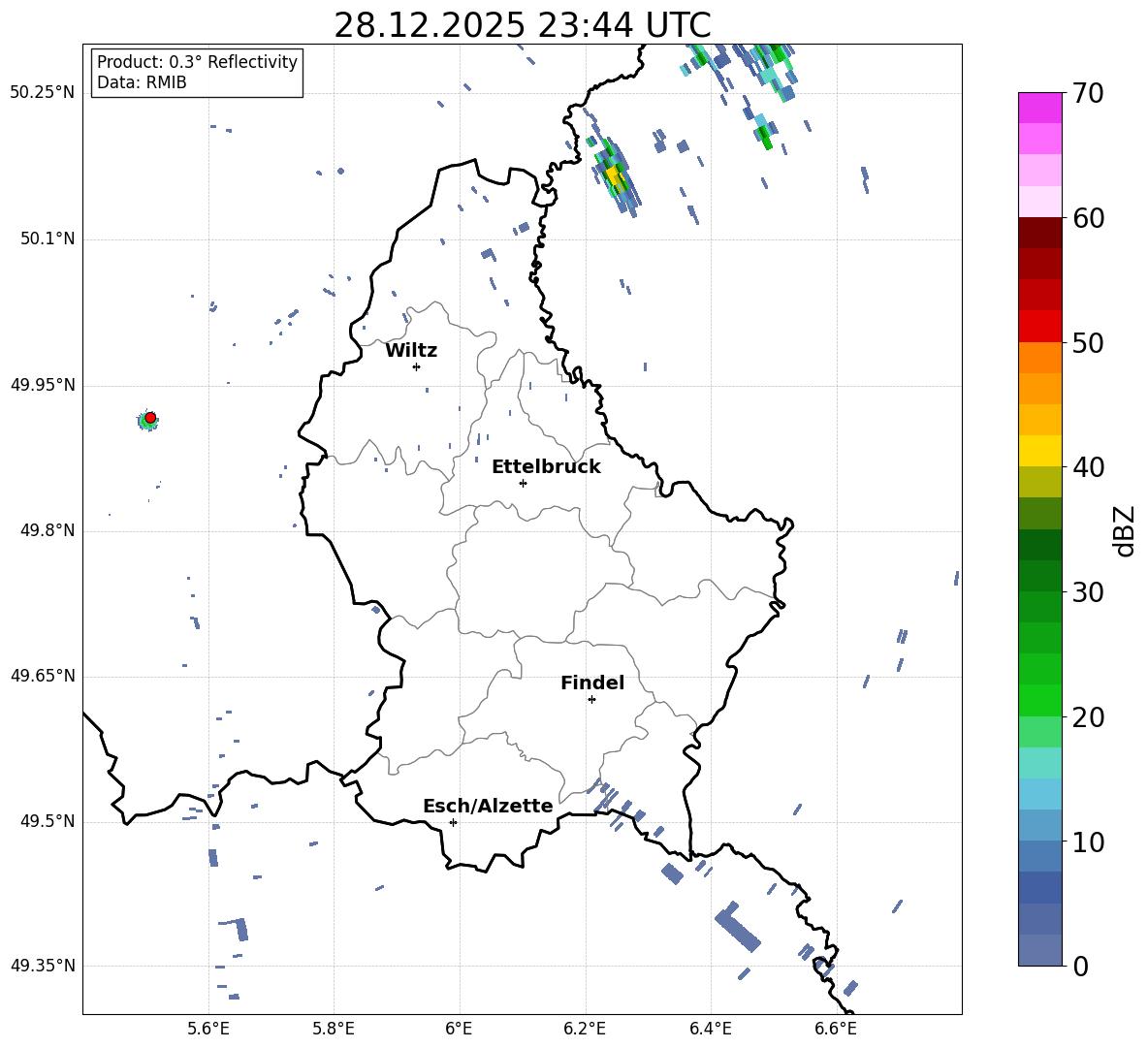Click the Findel station label
Image resolution: width=1148 pixels, height=1048 pixels.
tap(592, 683)
